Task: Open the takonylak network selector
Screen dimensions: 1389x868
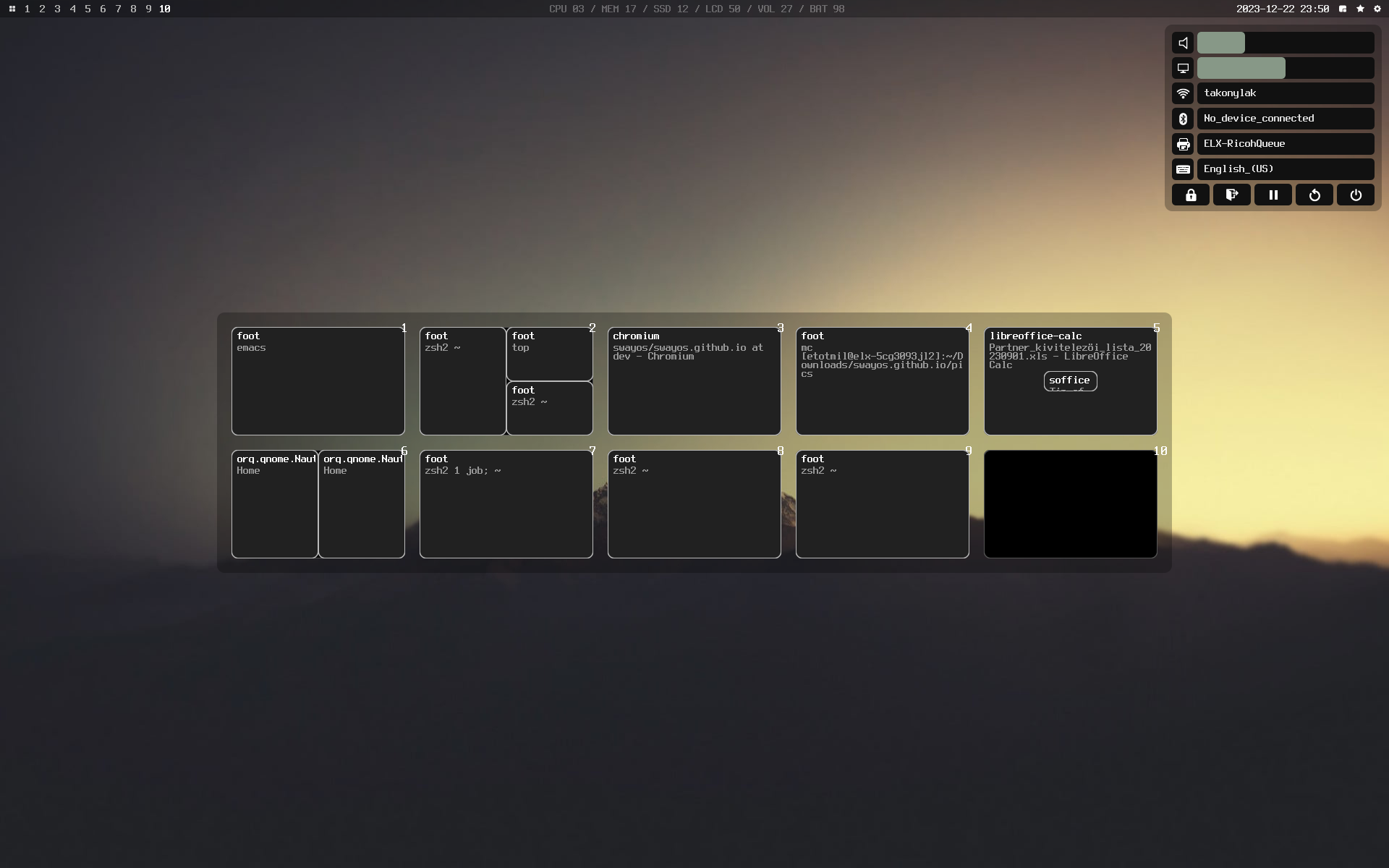Action: pos(1285,93)
